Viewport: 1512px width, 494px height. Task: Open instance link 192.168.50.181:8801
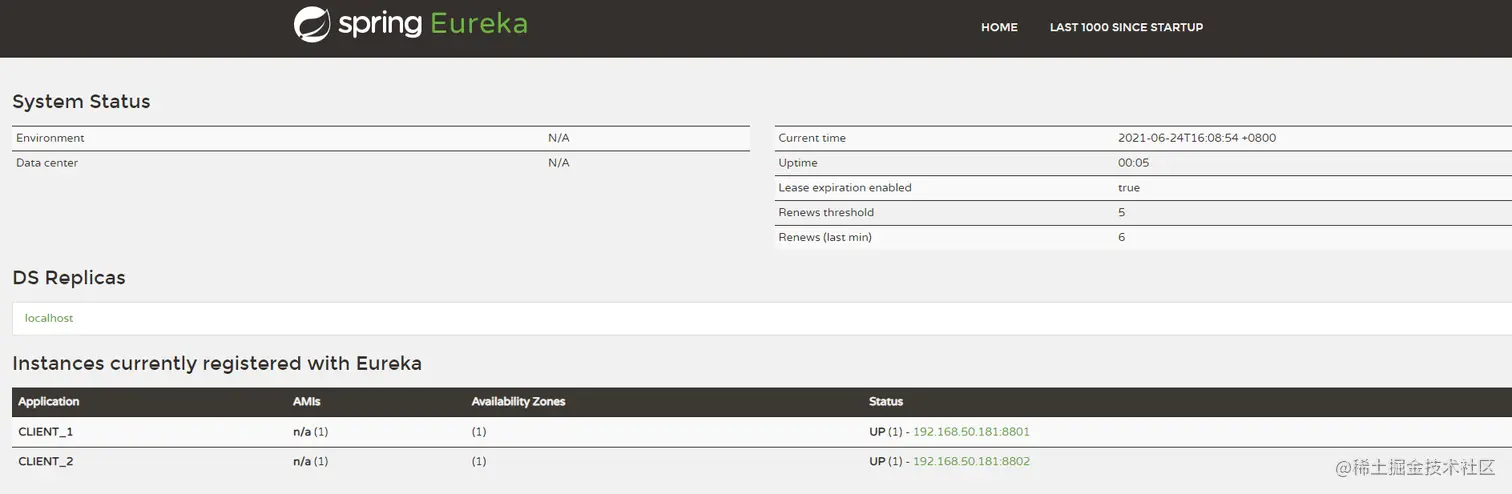[x=971, y=432]
